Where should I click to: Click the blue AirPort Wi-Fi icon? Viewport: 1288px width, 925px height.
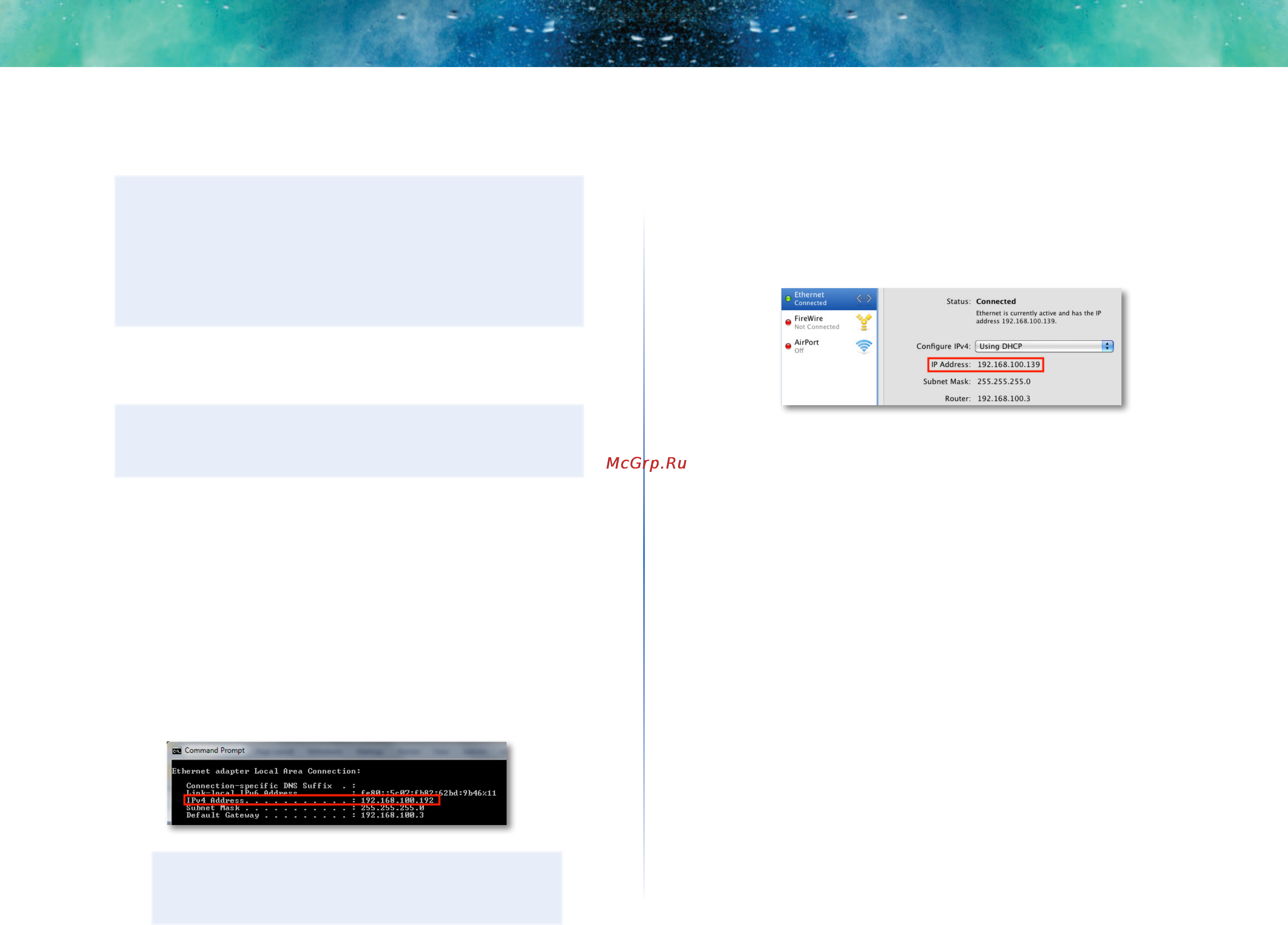(x=864, y=346)
